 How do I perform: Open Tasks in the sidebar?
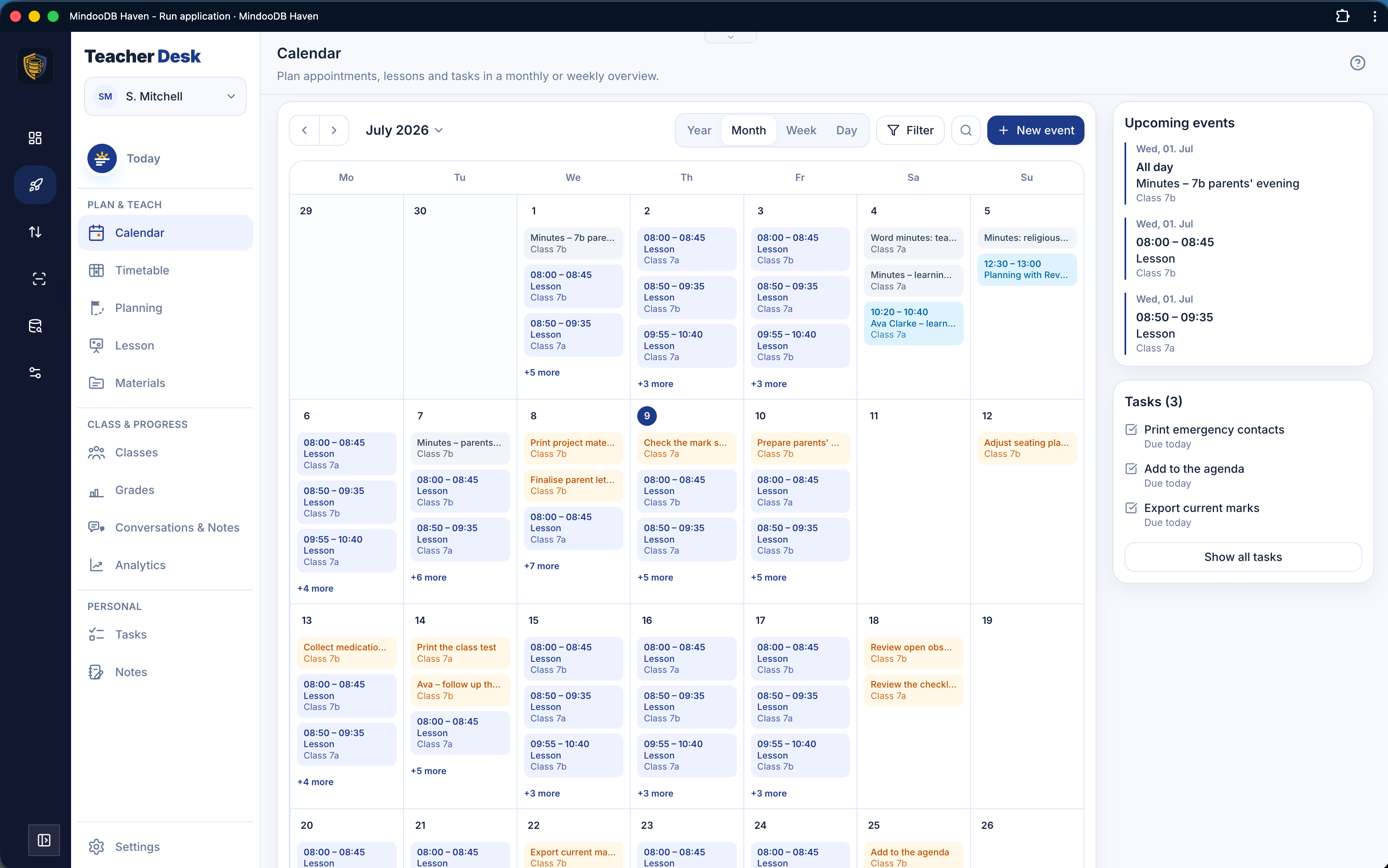165,634
